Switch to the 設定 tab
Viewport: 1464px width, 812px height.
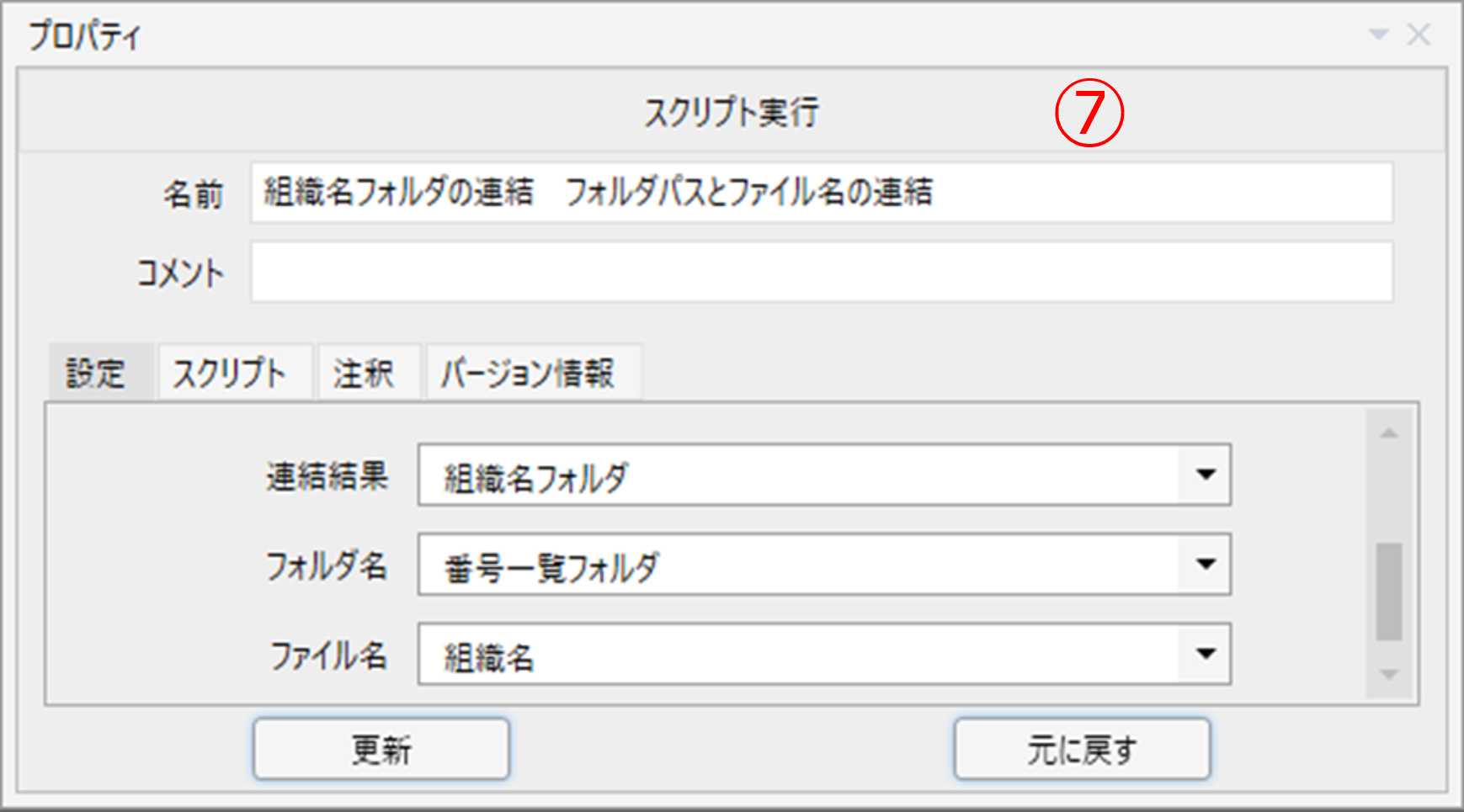click(96, 373)
